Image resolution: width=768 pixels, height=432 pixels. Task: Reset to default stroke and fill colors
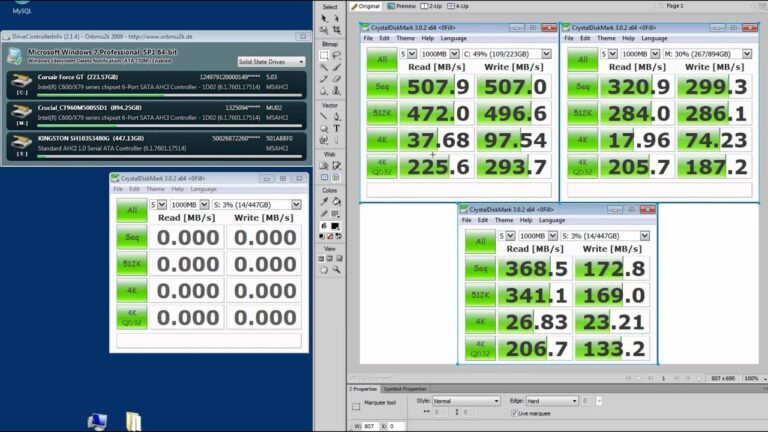pos(322,236)
